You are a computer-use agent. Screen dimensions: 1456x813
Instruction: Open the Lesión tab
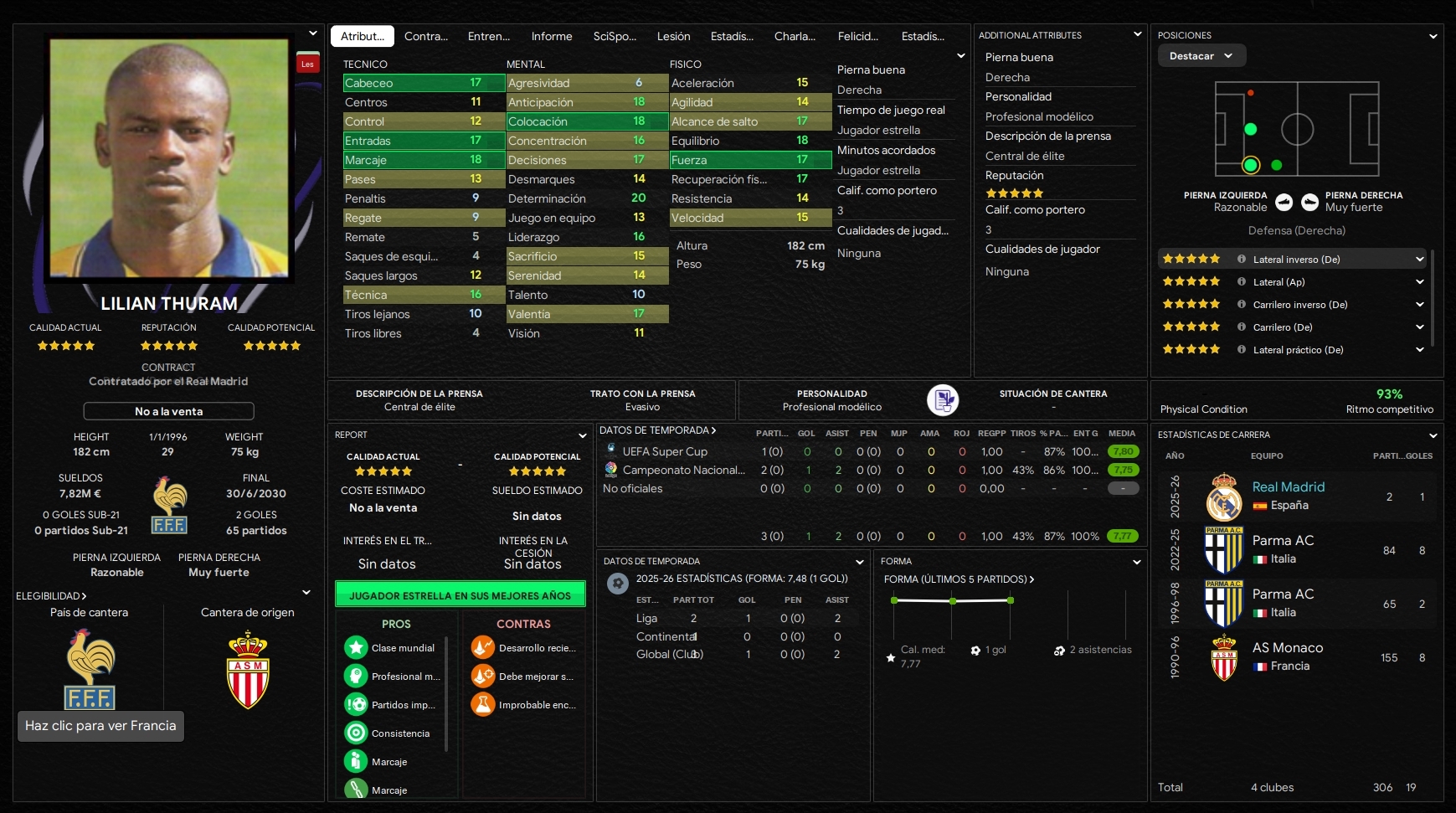[674, 36]
